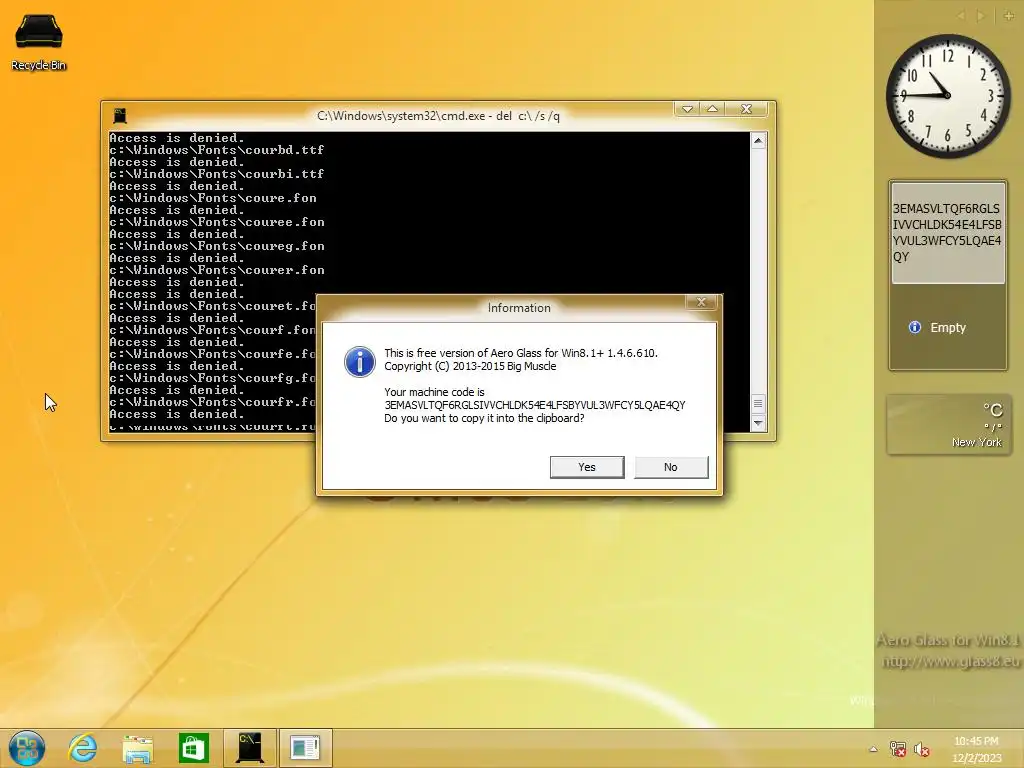
Task: Click Yes to copy machine code
Action: (x=587, y=467)
